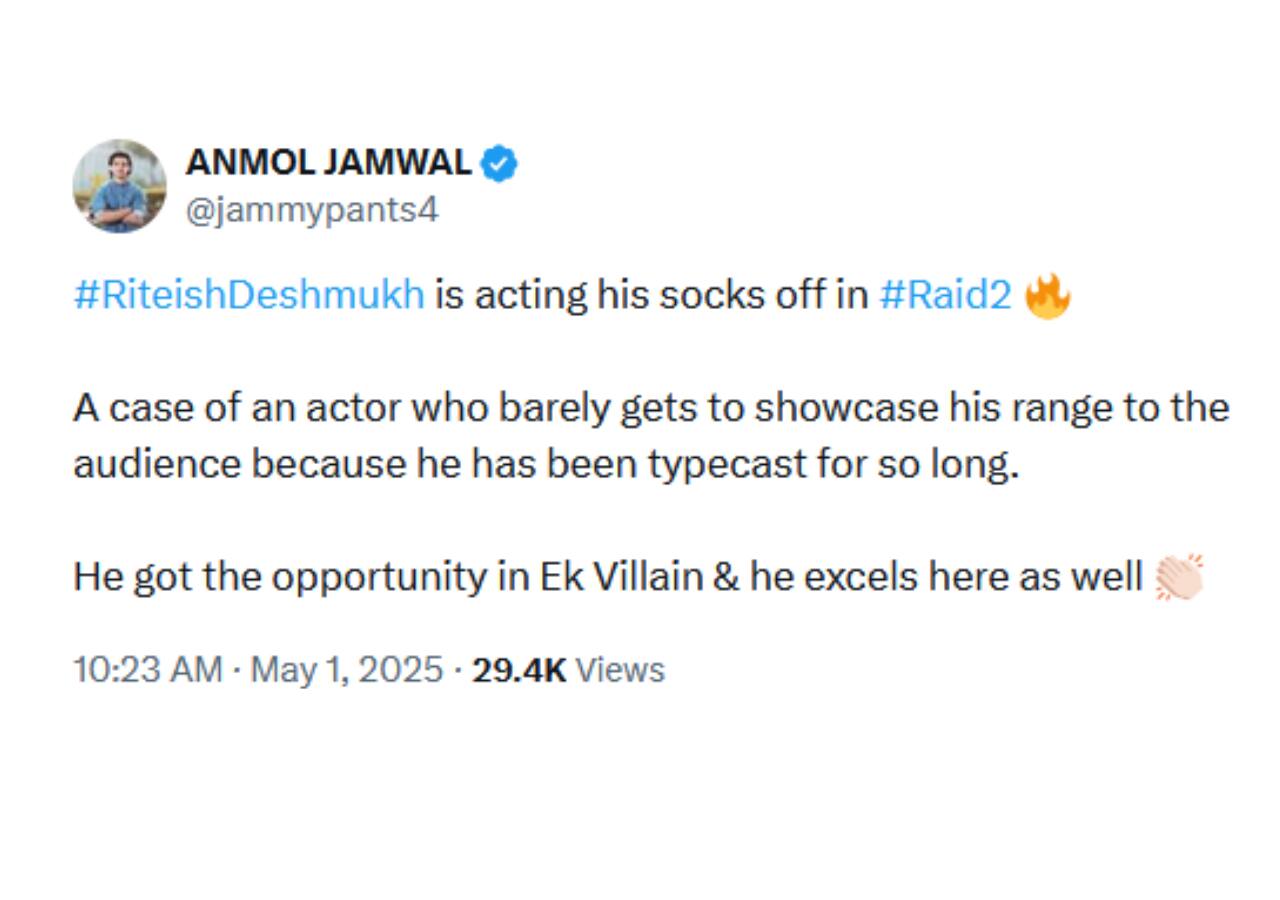Open the #RiteishDeshmukh hashtag
Image resolution: width=1280 pixels, height=900 pixels.
click(249, 296)
